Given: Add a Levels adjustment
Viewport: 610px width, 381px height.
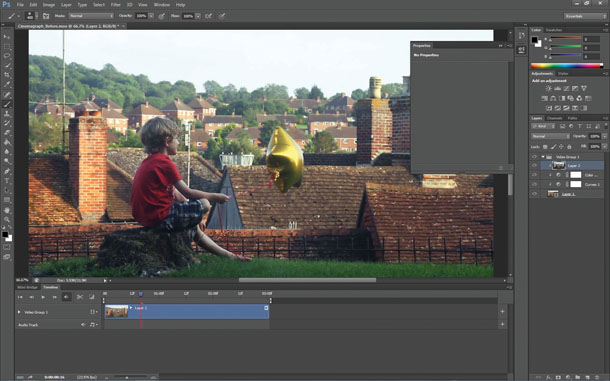Looking at the screenshot, I should pyautogui.click(x=557, y=89).
